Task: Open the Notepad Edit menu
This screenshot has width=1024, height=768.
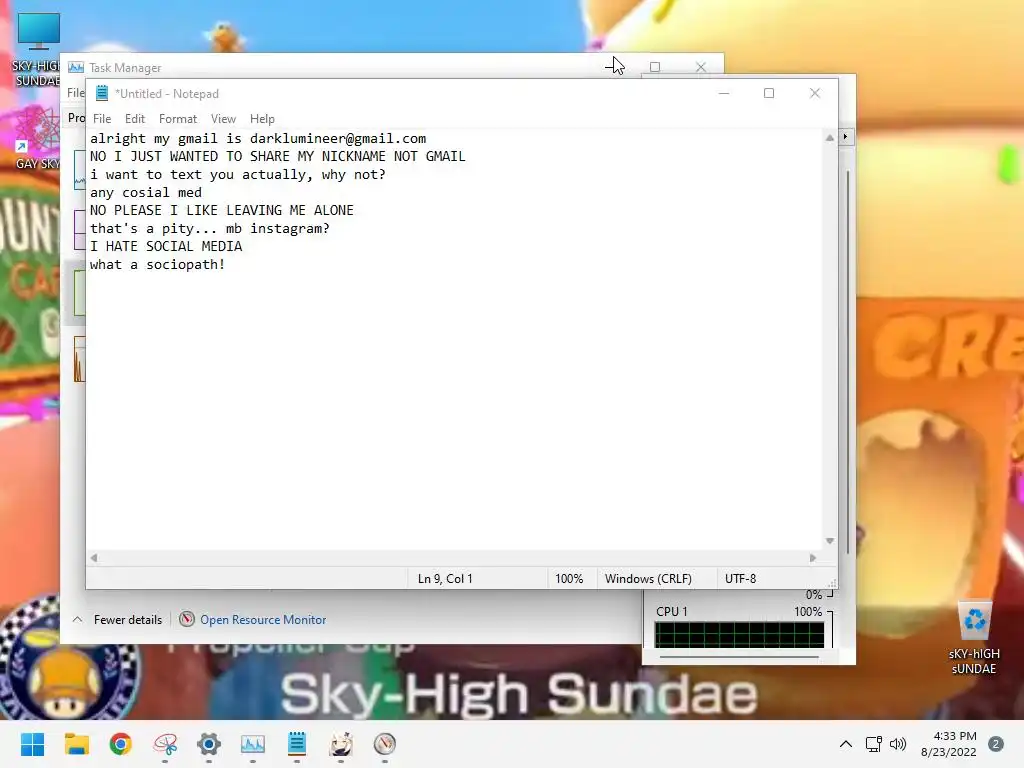Action: (x=135, y=119)
